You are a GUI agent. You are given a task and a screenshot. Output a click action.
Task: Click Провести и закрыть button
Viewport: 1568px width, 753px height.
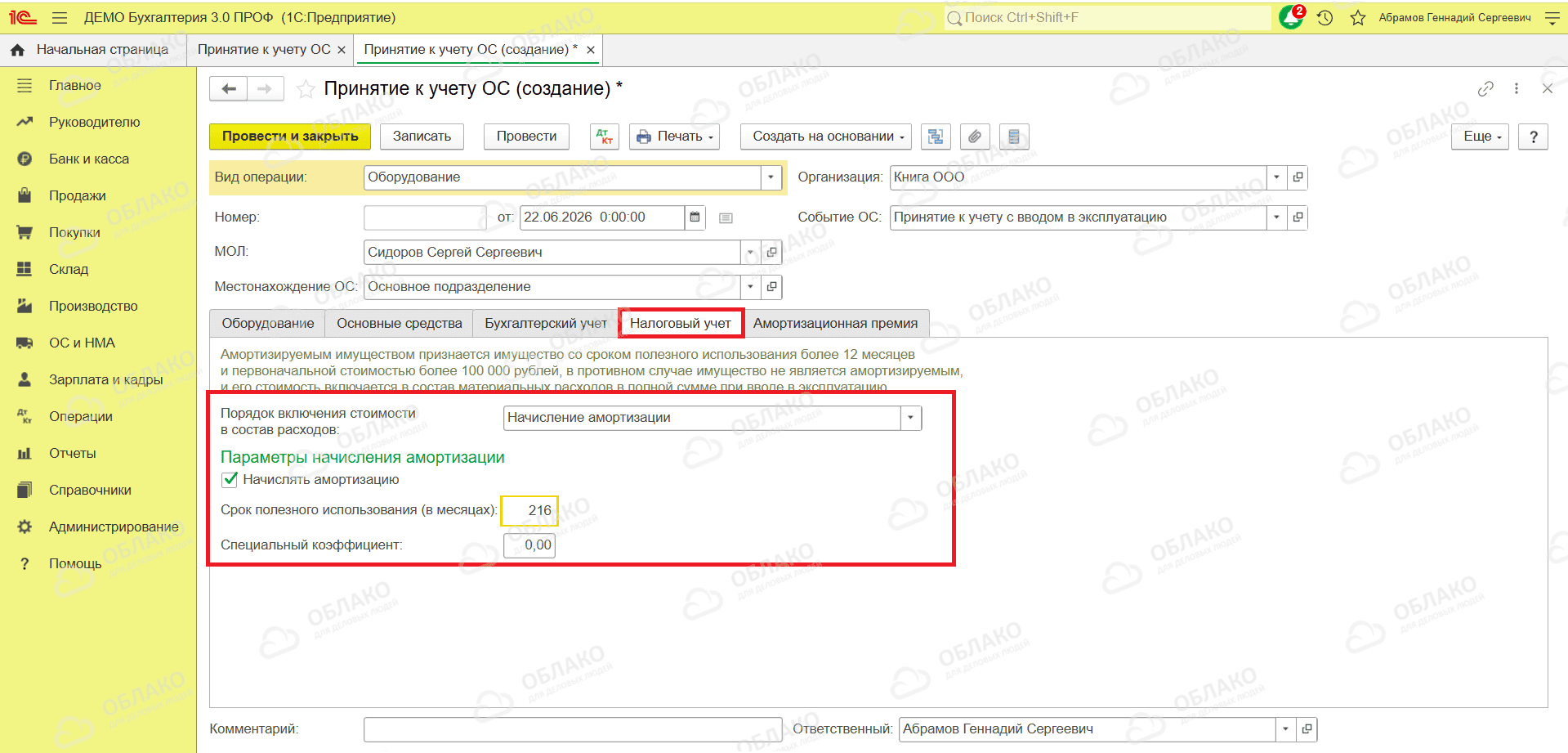coord(290,137)
